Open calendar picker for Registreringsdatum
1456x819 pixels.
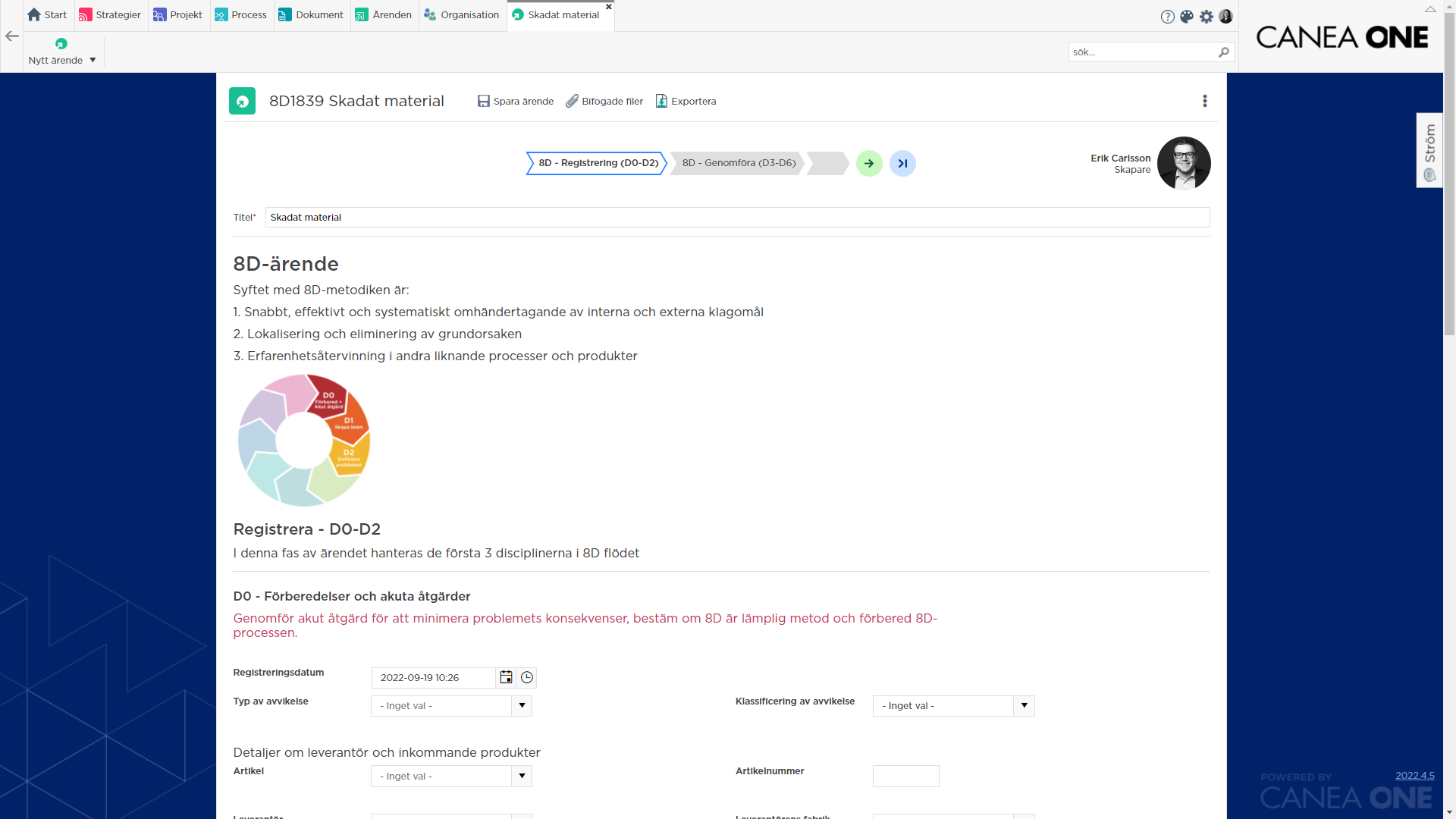click(x=506, y=677)
